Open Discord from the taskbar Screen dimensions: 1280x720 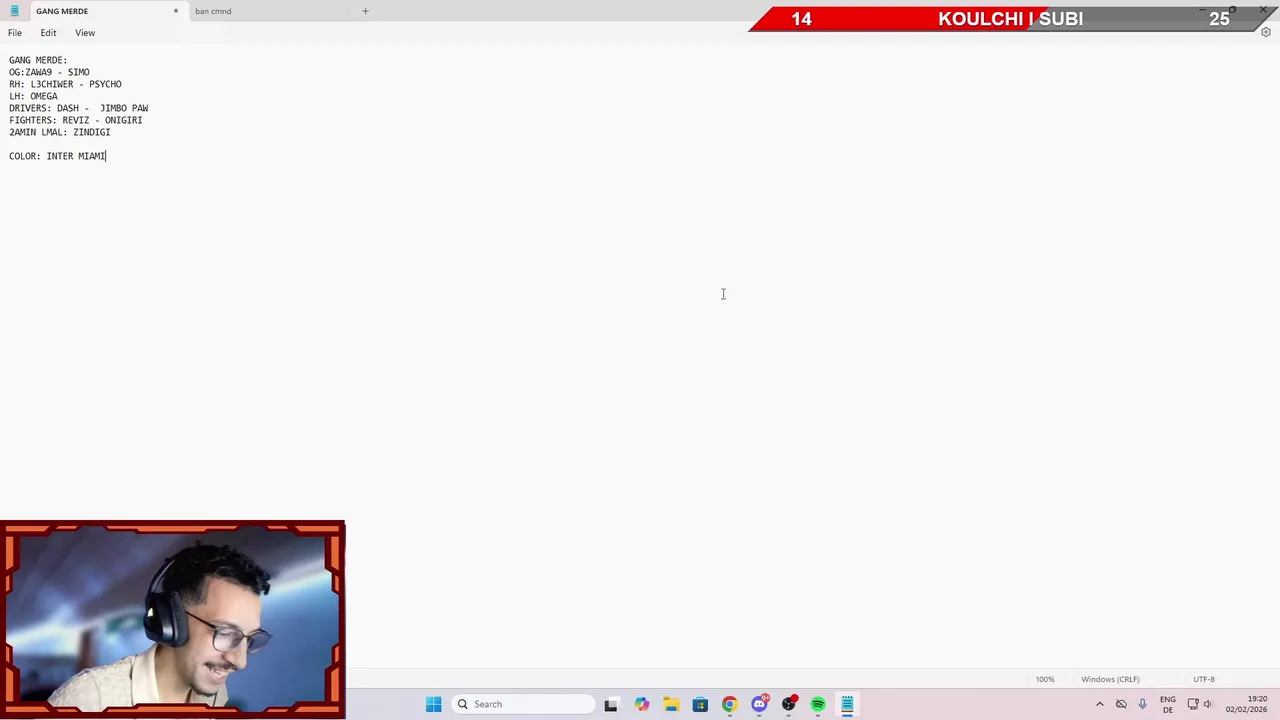[759, 704]
